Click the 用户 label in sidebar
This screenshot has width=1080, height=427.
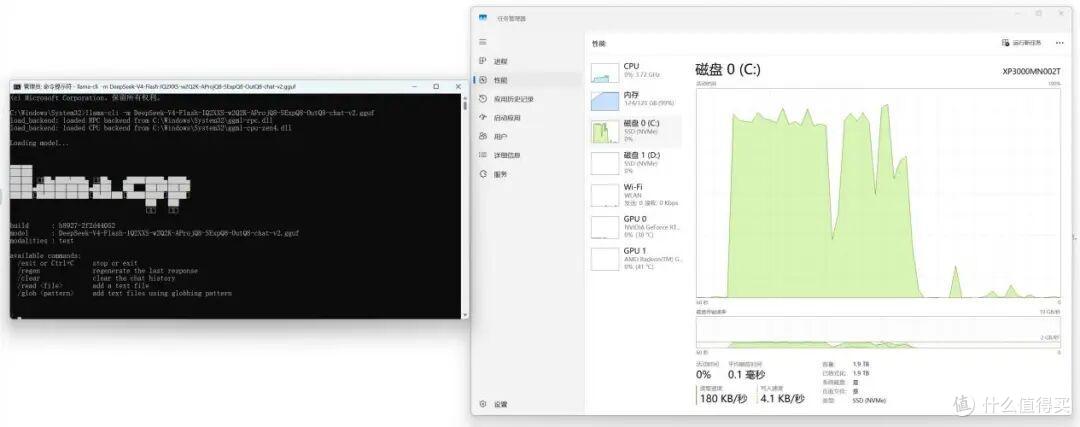tap(501, 136)
